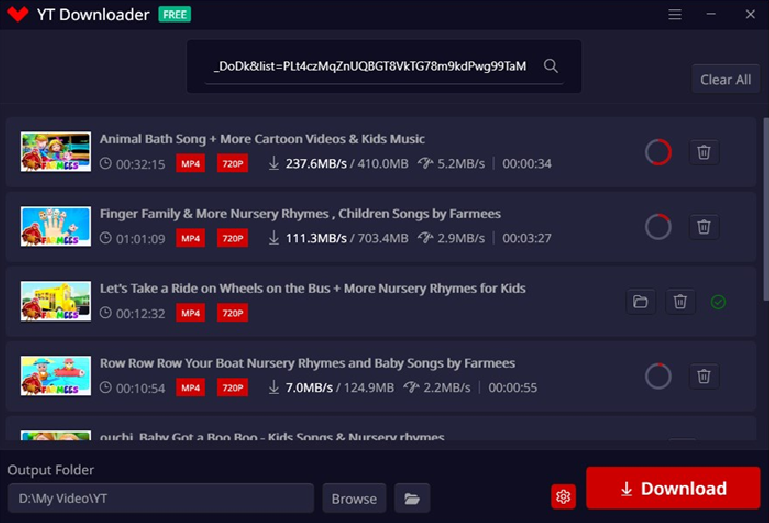Click the list's vertical scrollbar
The height and width of the screenshot is (523, 769).
point(766,209)
